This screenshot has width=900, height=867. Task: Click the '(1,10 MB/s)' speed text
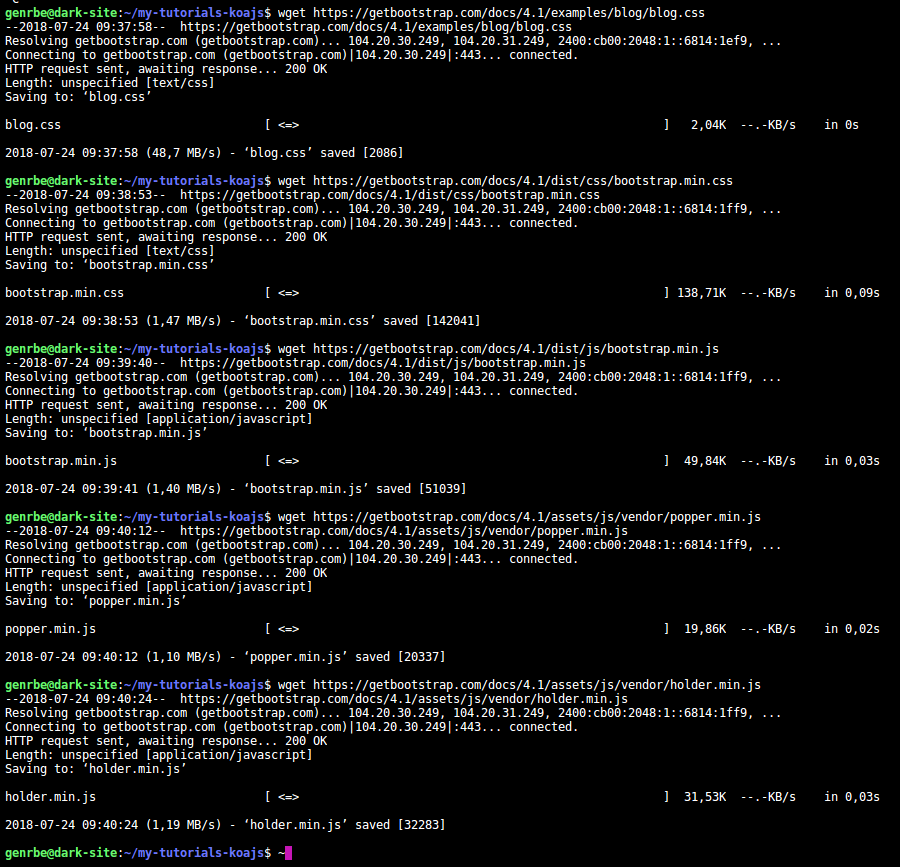(x=183, y=657)
